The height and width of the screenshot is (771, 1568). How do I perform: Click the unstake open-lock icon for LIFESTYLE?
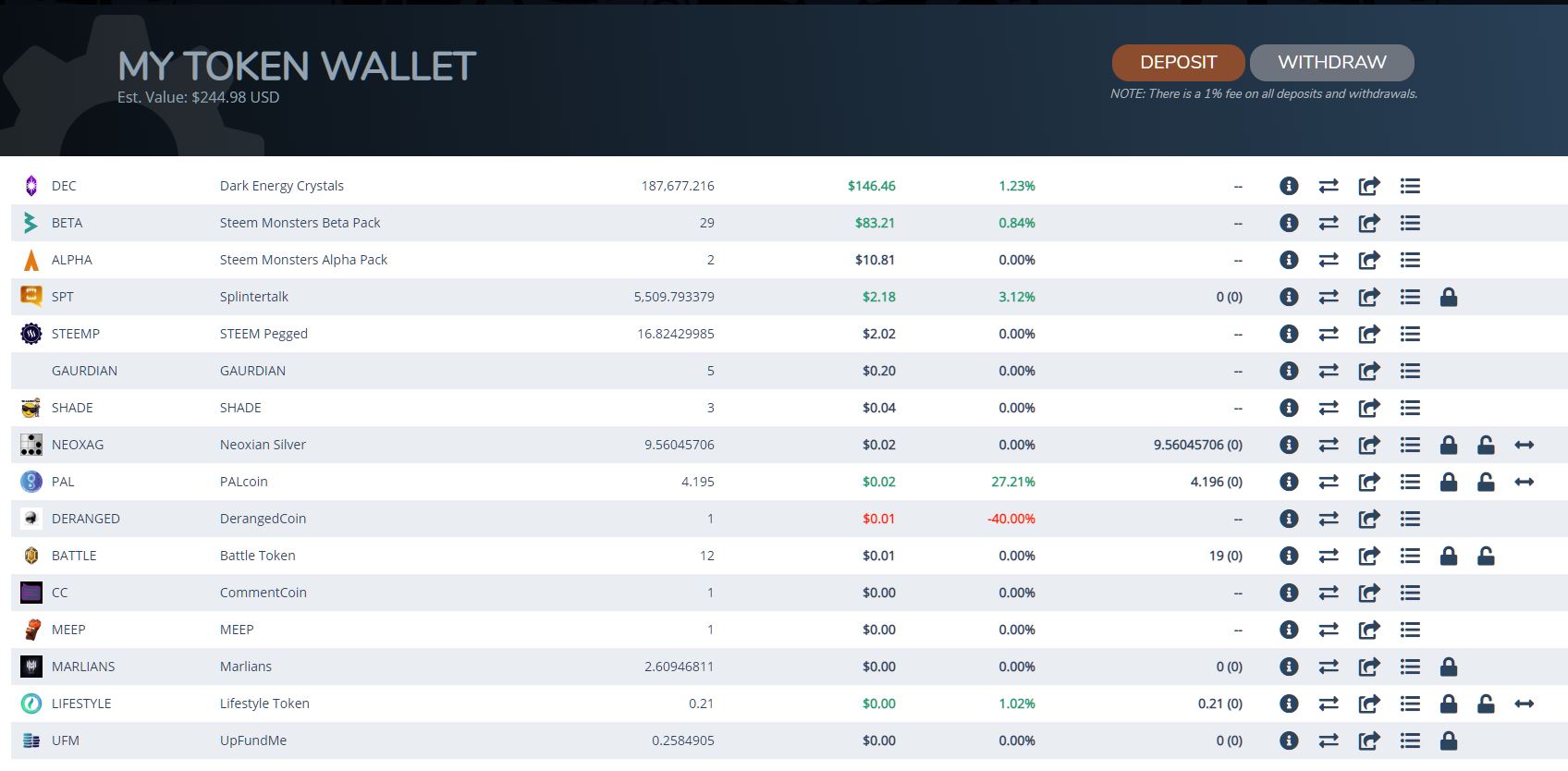click(x=1486, y=704)
